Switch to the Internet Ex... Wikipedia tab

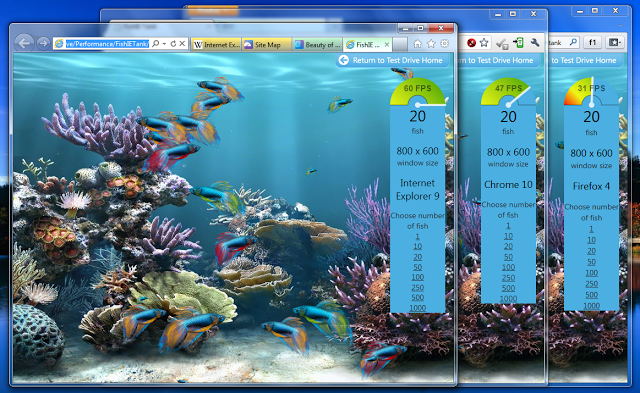tap(216, 44)
